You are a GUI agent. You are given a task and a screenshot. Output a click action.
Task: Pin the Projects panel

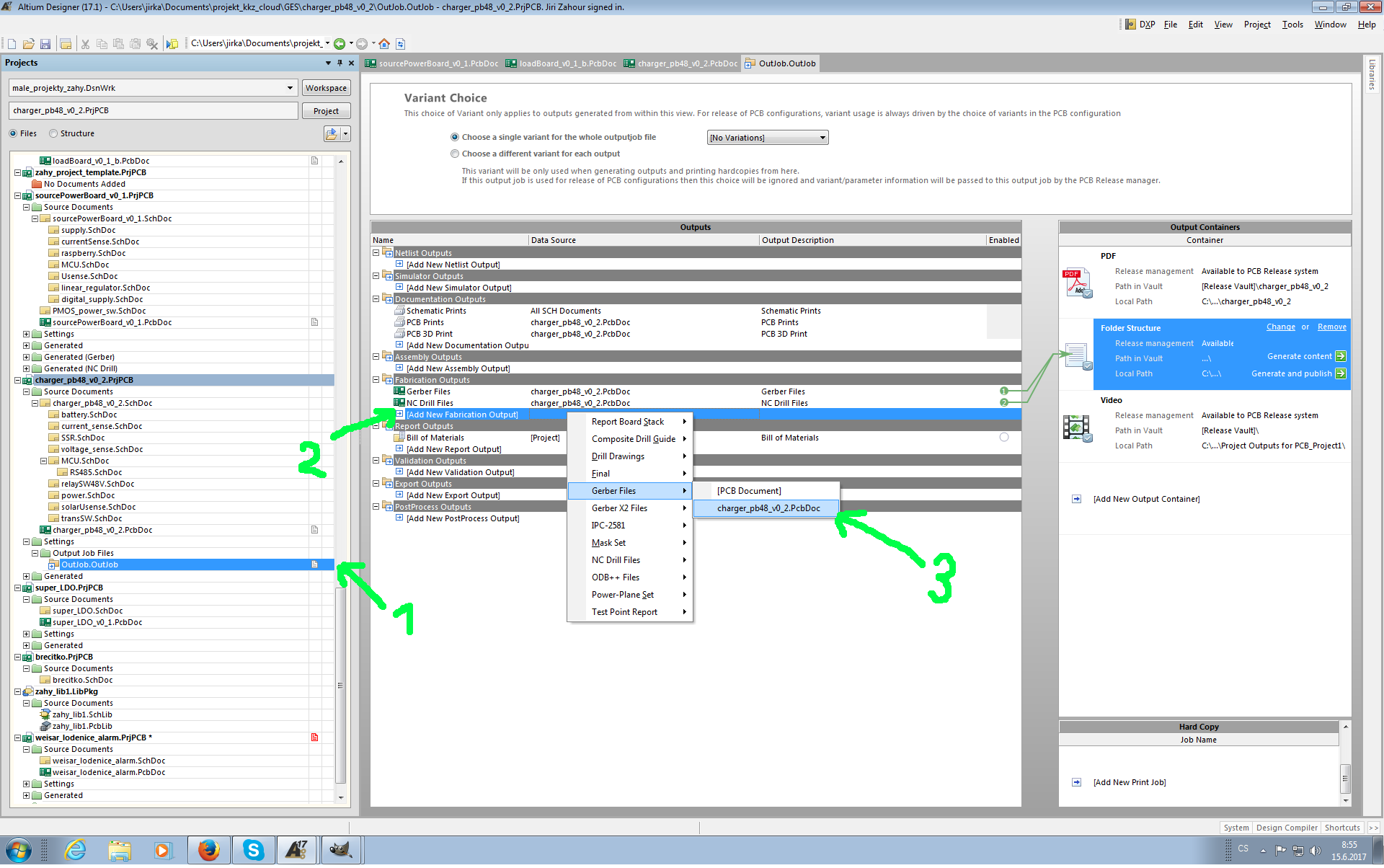(340, 63)
